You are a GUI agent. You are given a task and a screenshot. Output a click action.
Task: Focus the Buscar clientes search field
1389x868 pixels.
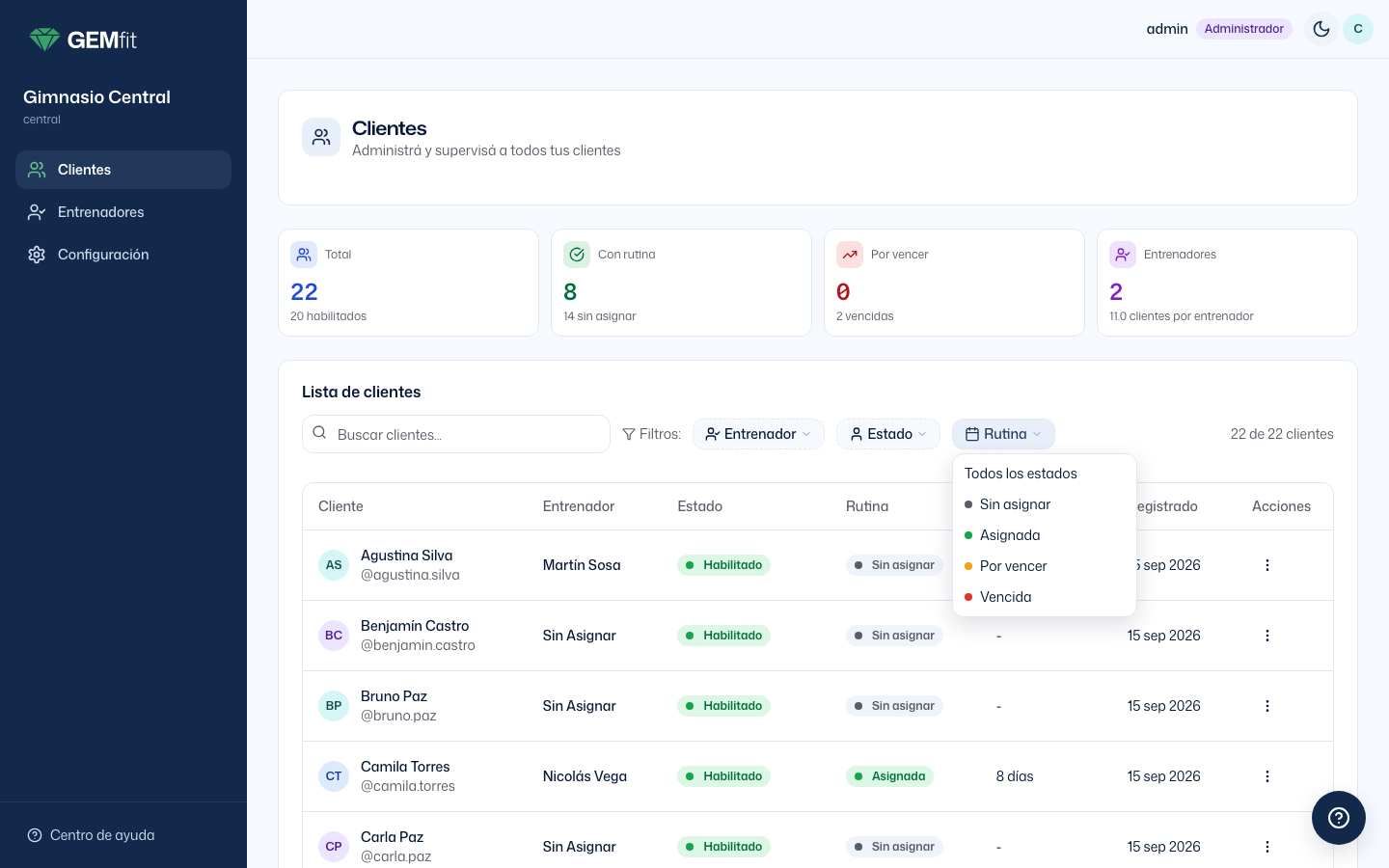coord(456,434)
